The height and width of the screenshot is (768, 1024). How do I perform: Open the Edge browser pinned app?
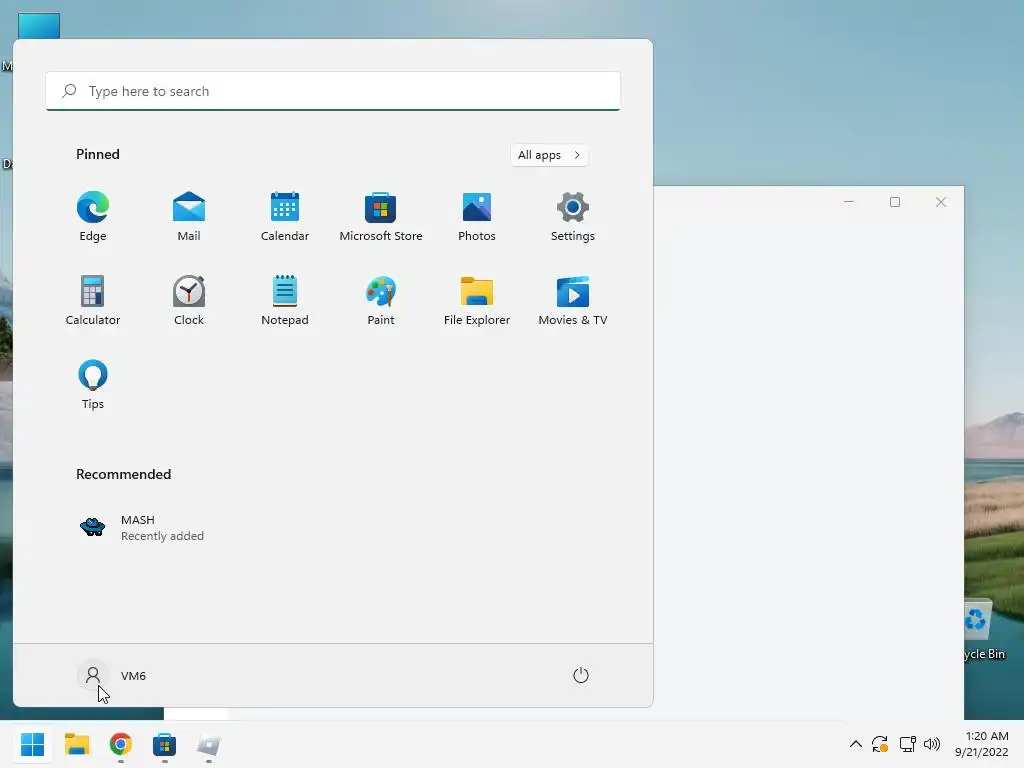(93, 217)
